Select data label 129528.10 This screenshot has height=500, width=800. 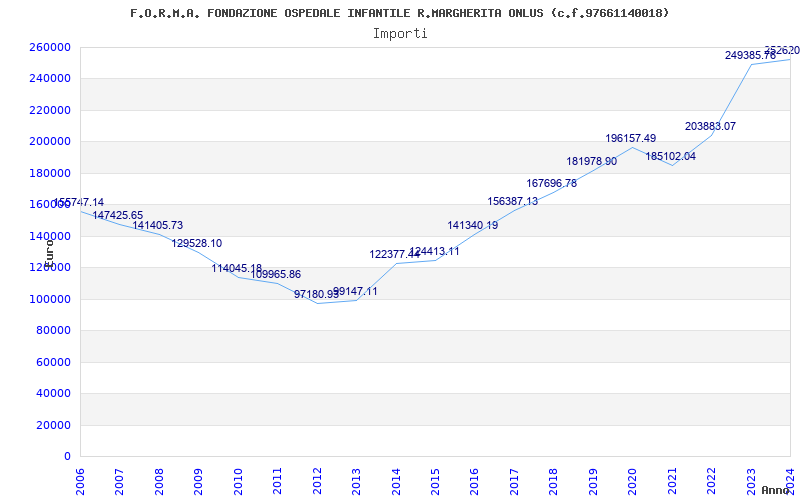click(196, 243)
